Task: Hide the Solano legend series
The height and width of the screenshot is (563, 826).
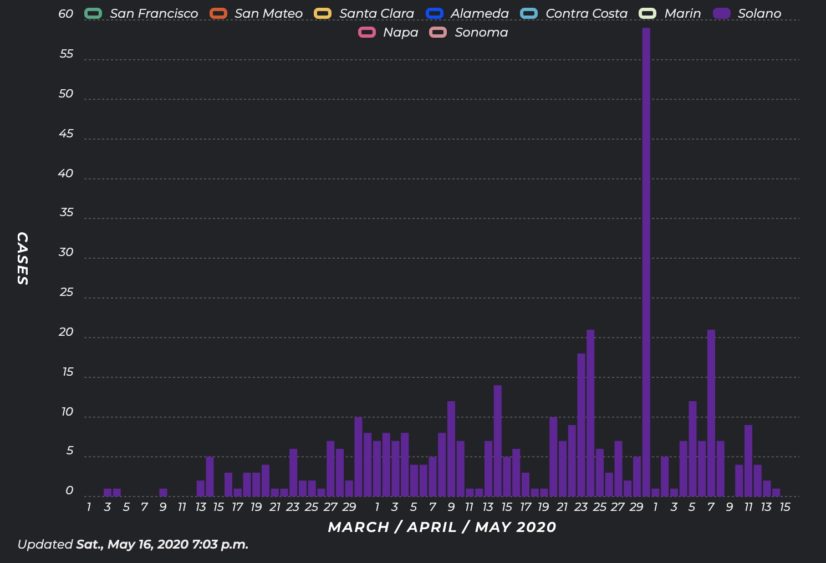Action: pos(747,13)
